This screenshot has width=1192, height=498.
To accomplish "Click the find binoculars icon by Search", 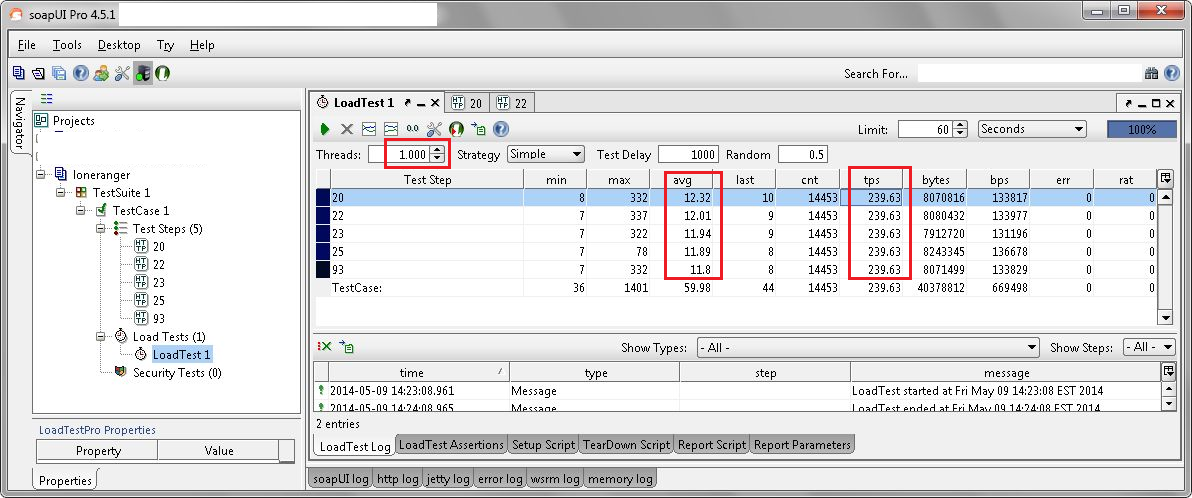I will tap(1151, 74).
